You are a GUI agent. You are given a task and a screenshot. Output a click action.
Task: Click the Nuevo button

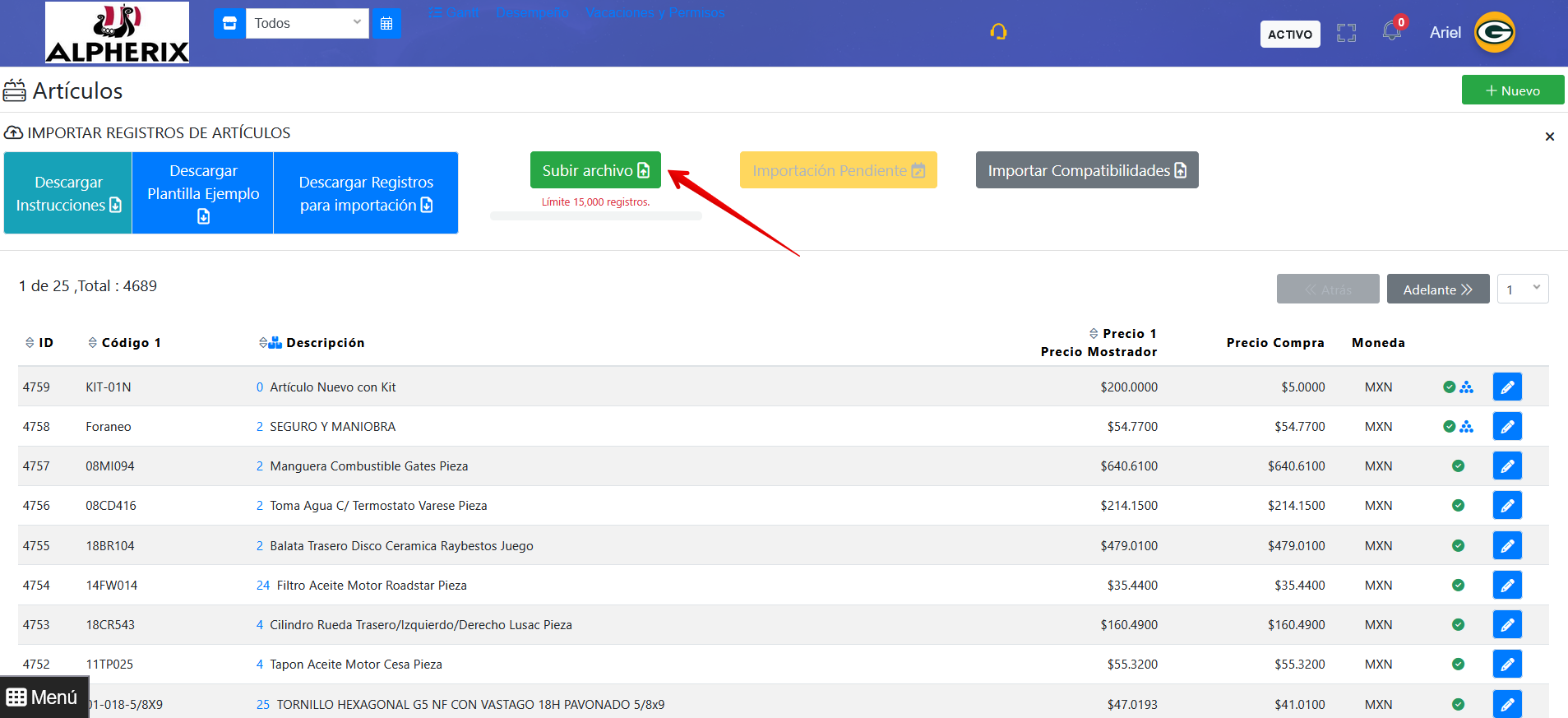tap(1512, 90)
